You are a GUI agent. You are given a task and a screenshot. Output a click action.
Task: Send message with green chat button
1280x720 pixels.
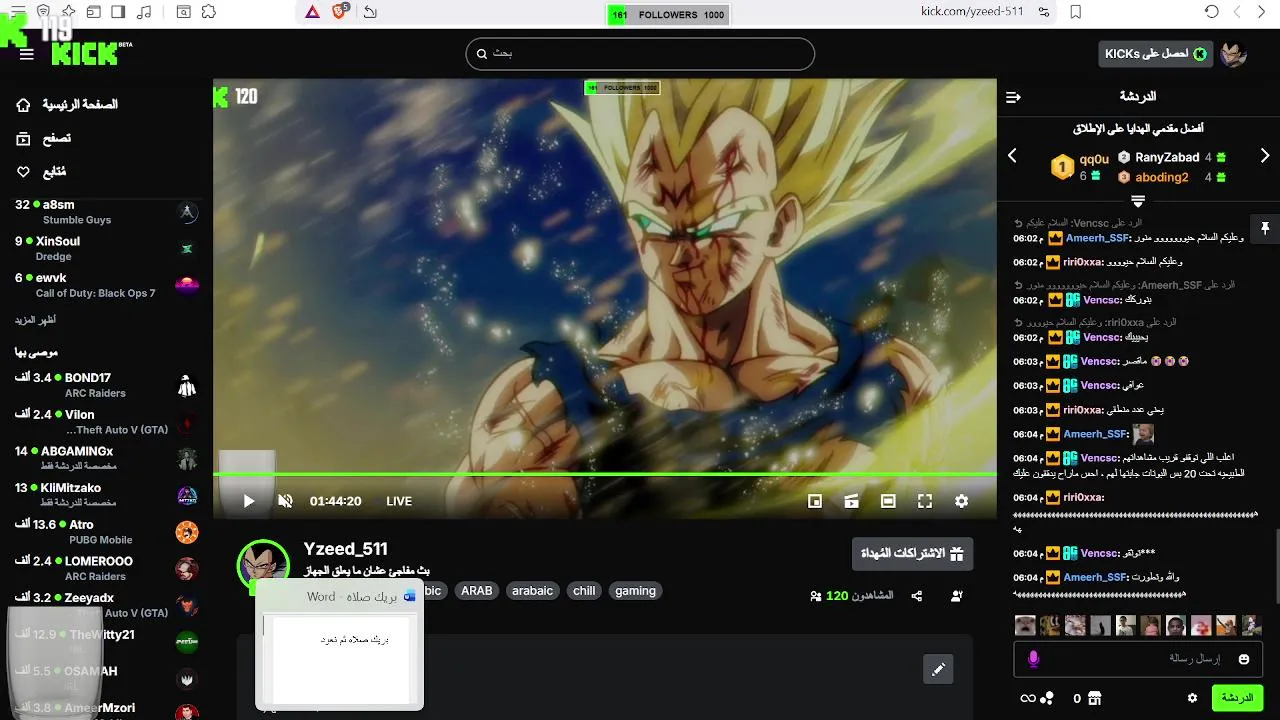(1236, 698)
